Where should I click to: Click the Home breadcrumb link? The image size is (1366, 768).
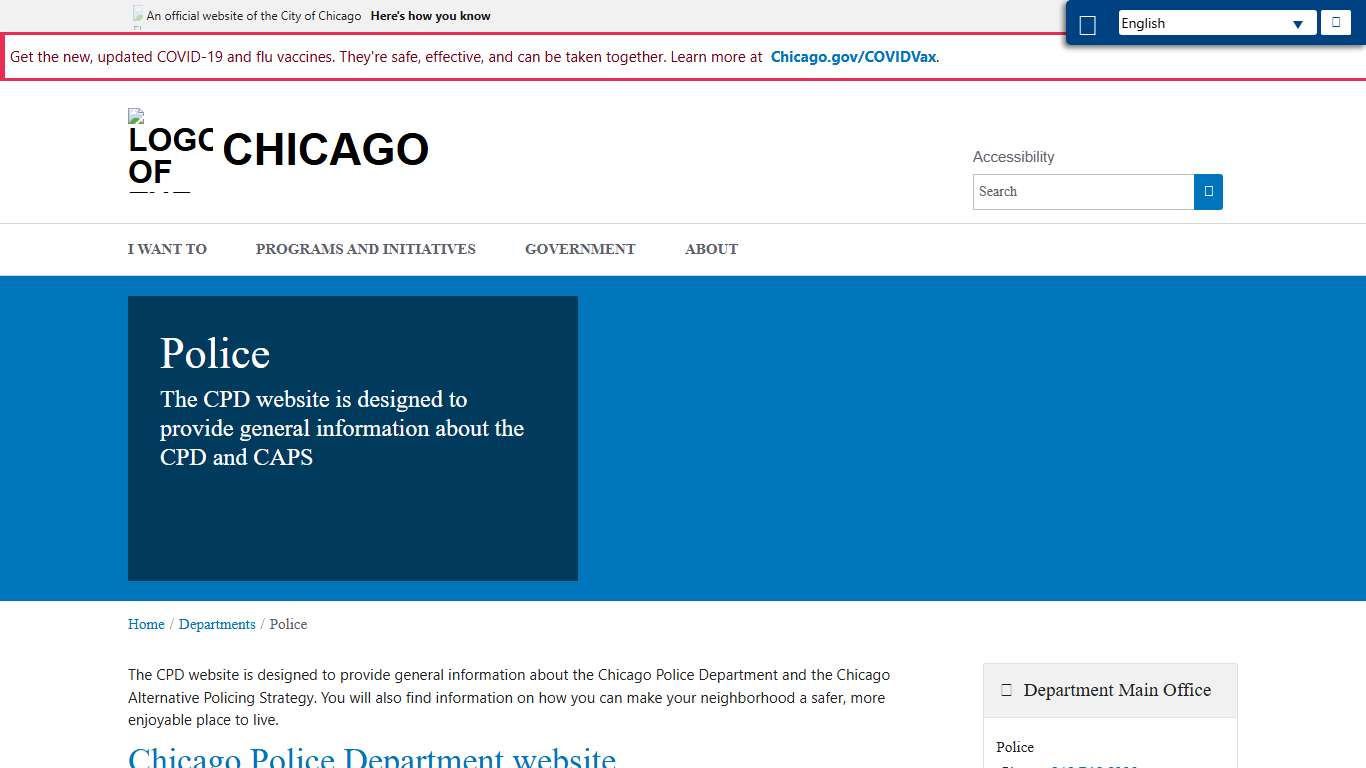146,624
